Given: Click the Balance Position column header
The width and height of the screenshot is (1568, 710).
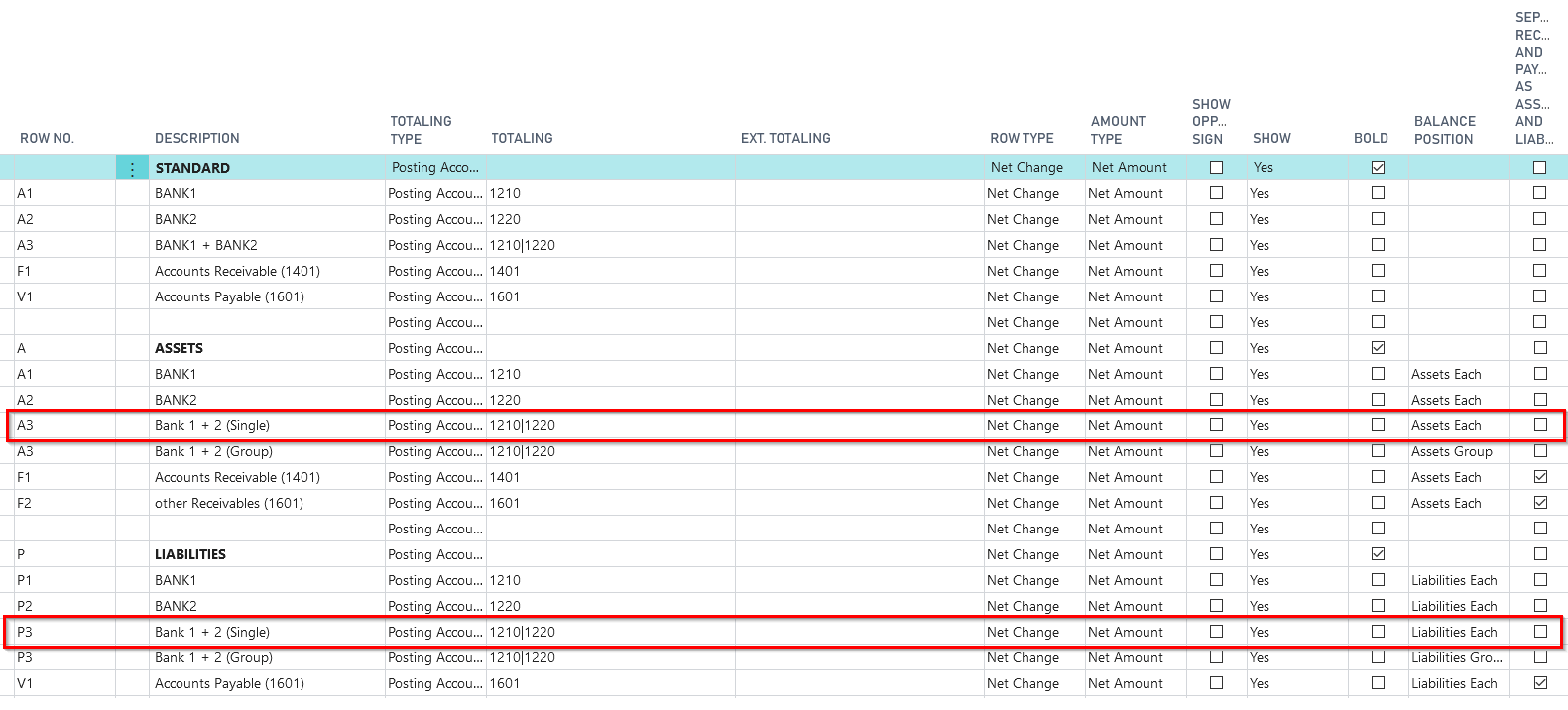Looking at the screenshot, I should tap(1444, 130).
